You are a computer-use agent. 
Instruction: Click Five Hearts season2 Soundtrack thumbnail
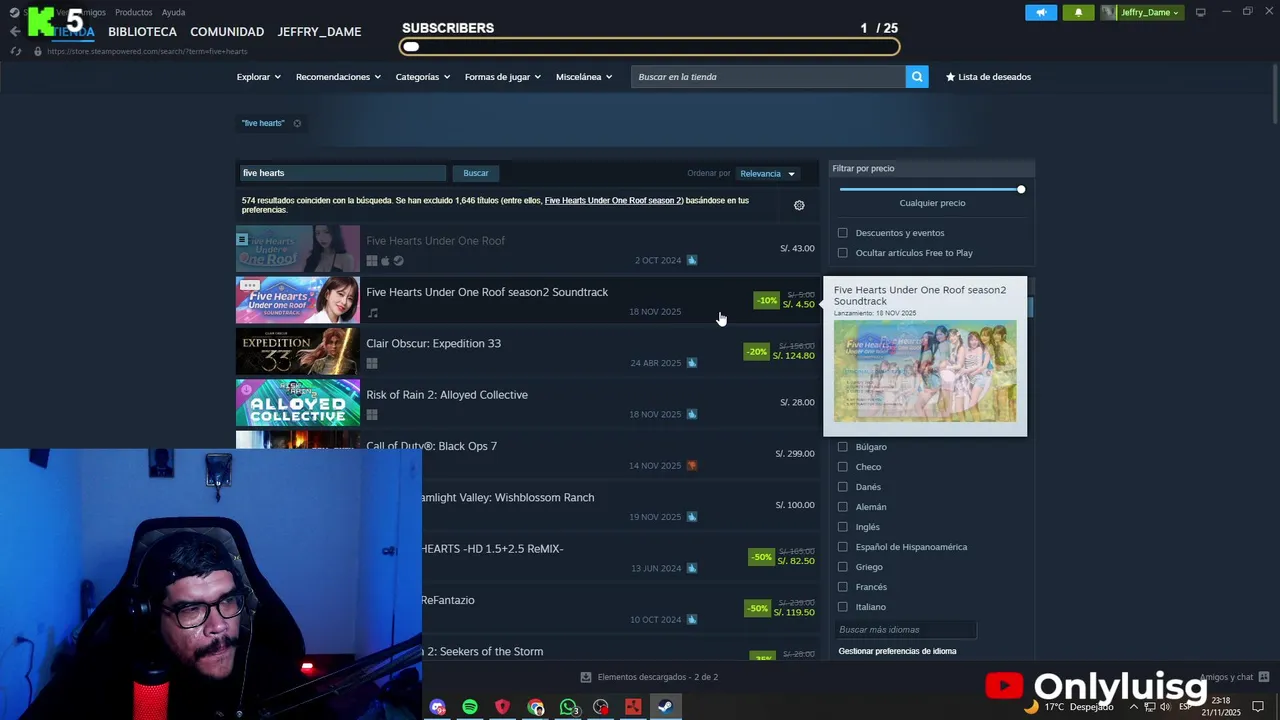point(298,300)
